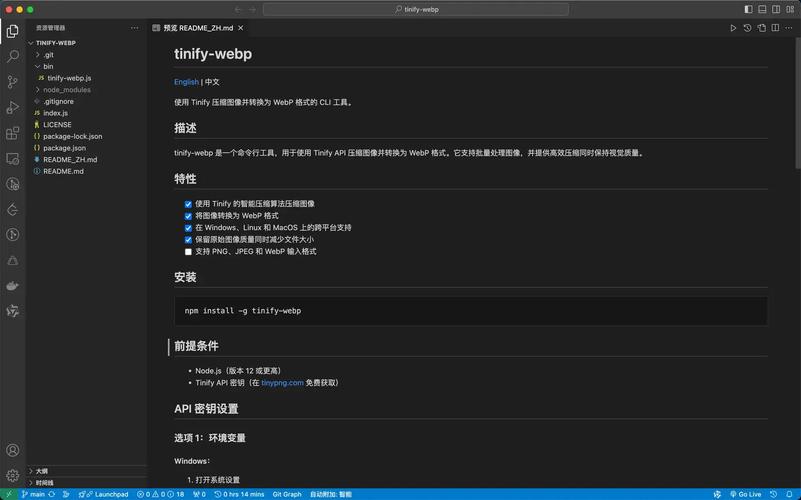801x500 pixels.
Task: Open customize layout icon in title bar
Action: [x=790, y=9]
